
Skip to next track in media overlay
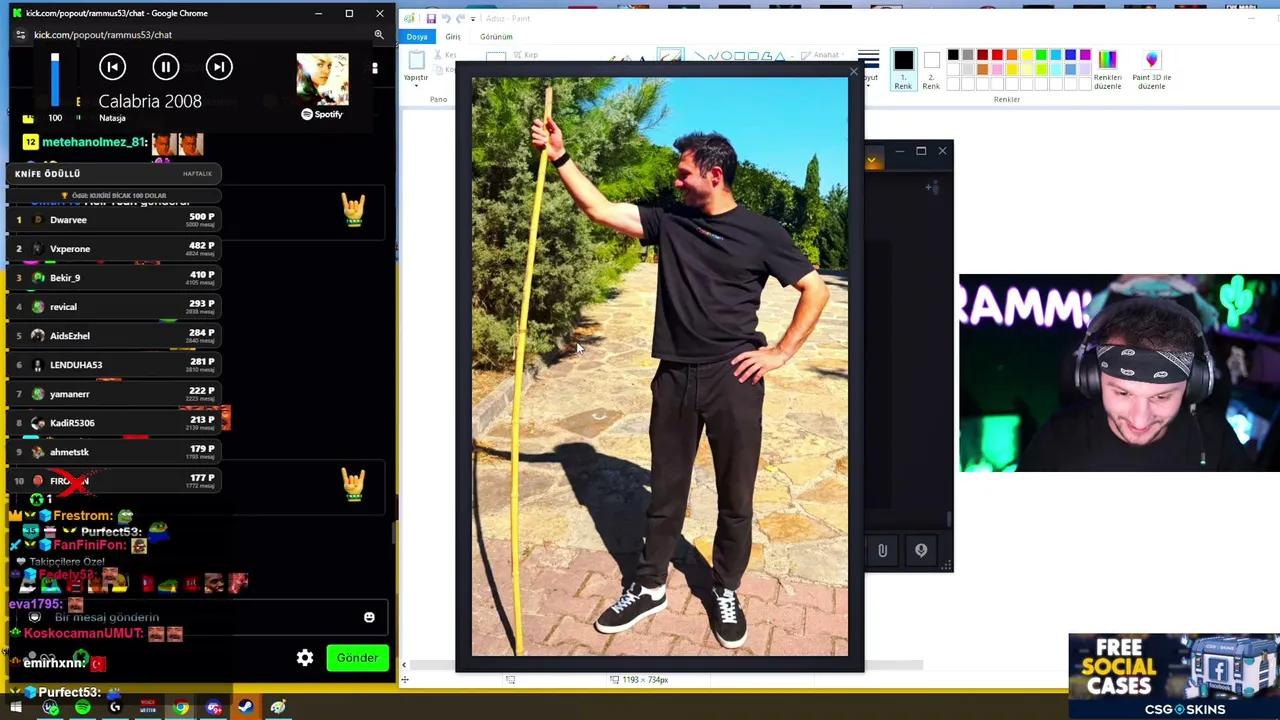tap(219, 67)
